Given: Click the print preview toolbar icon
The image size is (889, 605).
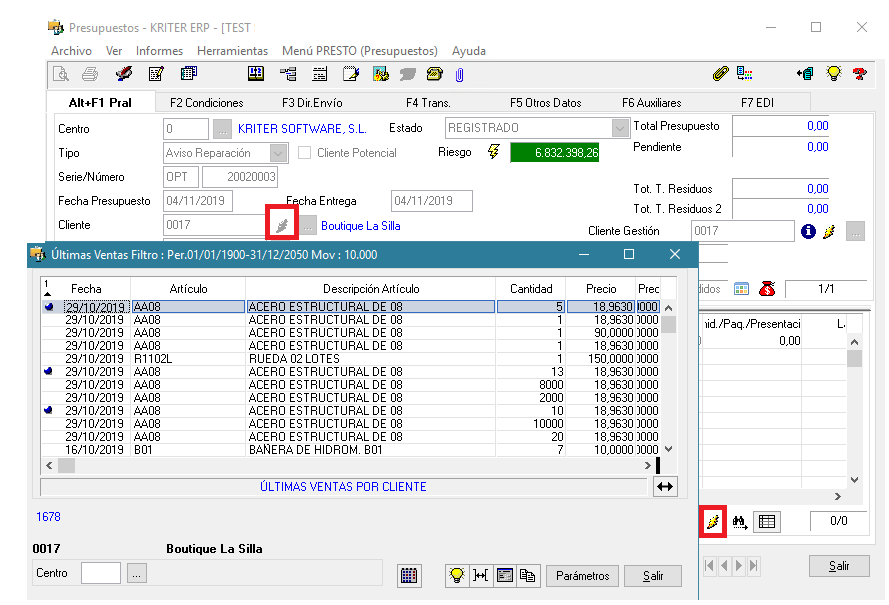Looking at the screenshot, I should (x=61, y=74).
